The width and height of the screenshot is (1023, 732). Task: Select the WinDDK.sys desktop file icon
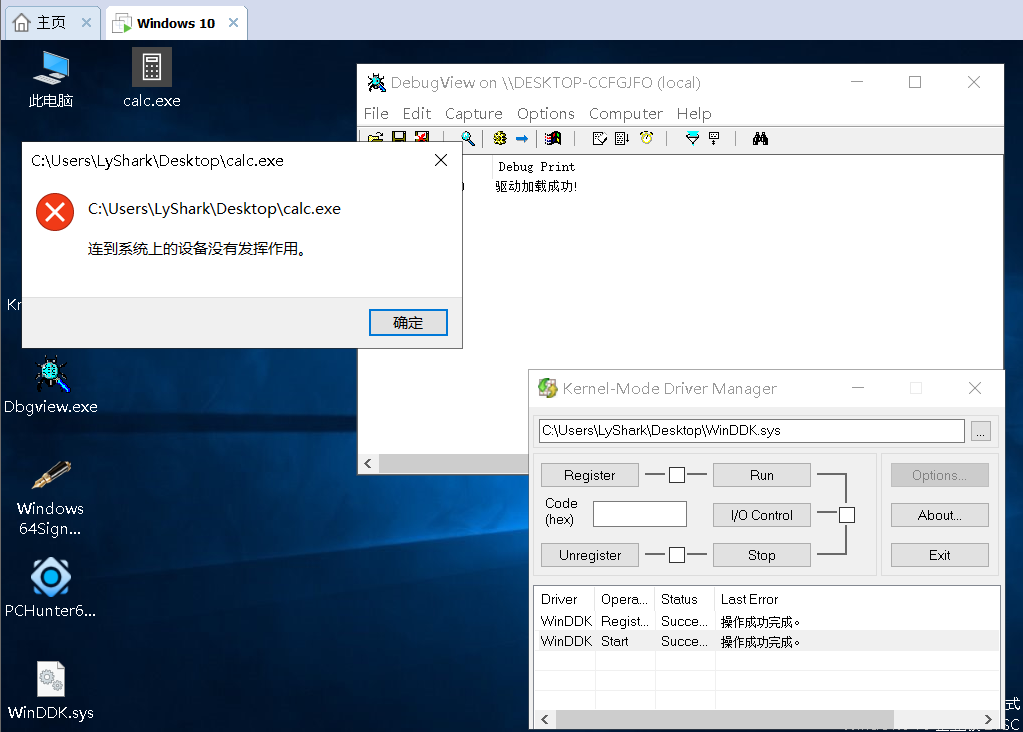tap(51, 690)
